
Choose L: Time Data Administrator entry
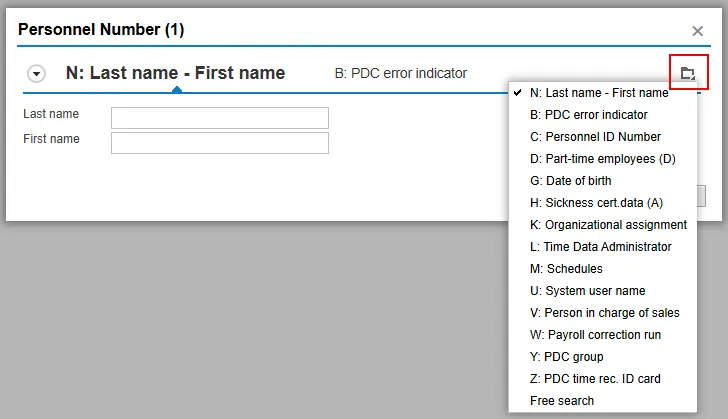[x=600, y=247]
